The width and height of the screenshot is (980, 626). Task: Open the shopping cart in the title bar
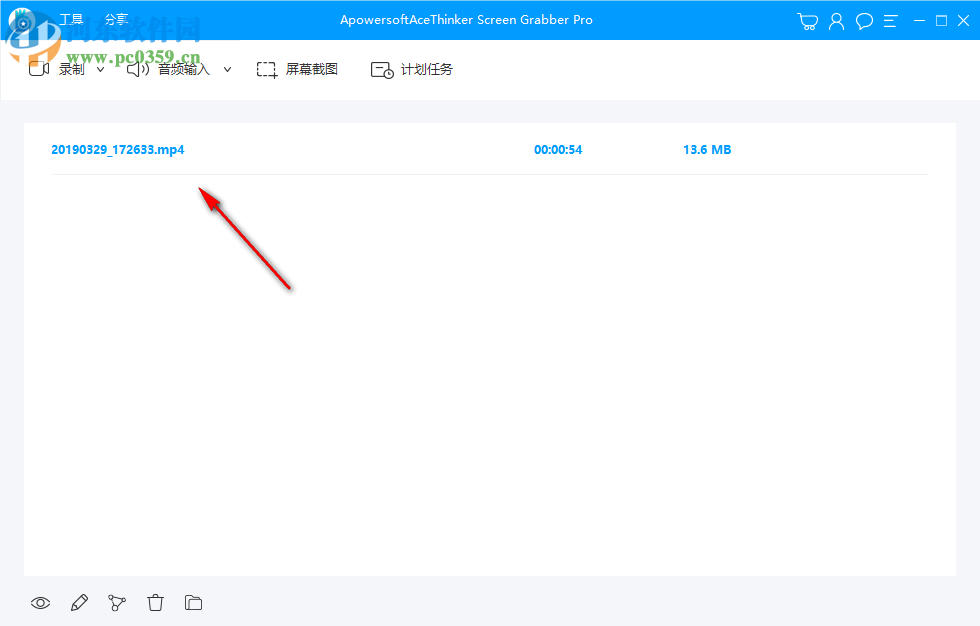coord(807,20)
